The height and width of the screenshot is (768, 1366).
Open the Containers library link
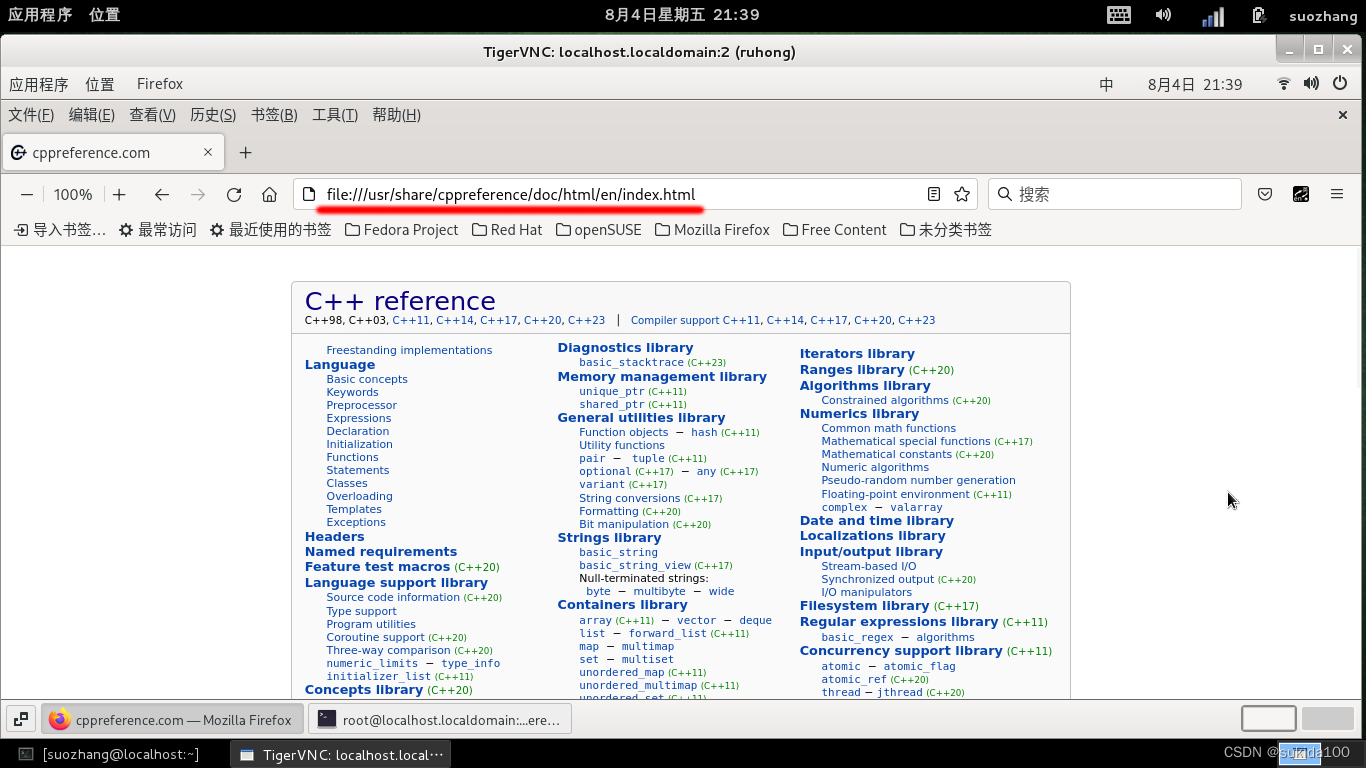tap(622, 604)
